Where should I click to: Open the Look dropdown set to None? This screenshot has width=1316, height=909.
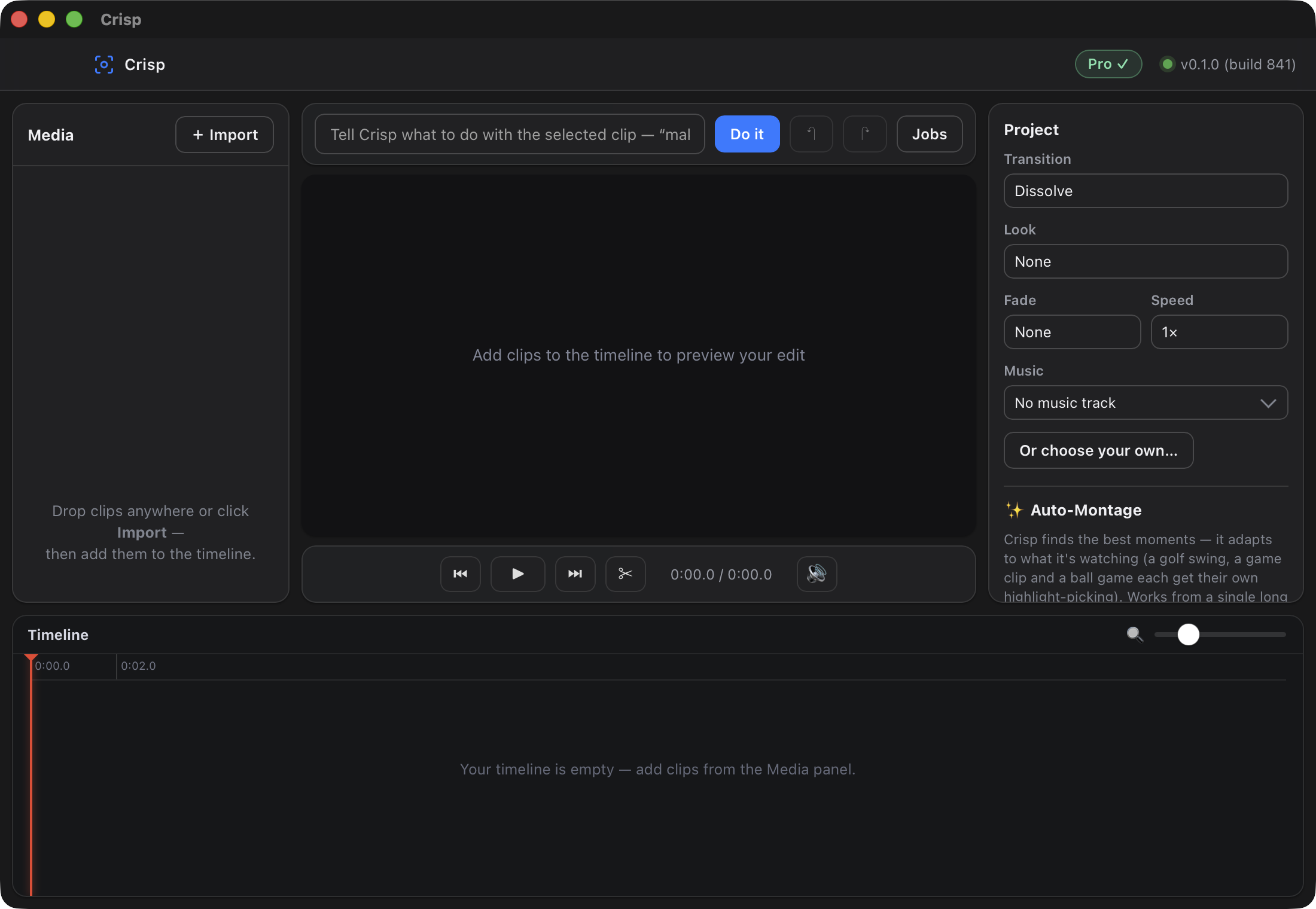(1146, 261)
